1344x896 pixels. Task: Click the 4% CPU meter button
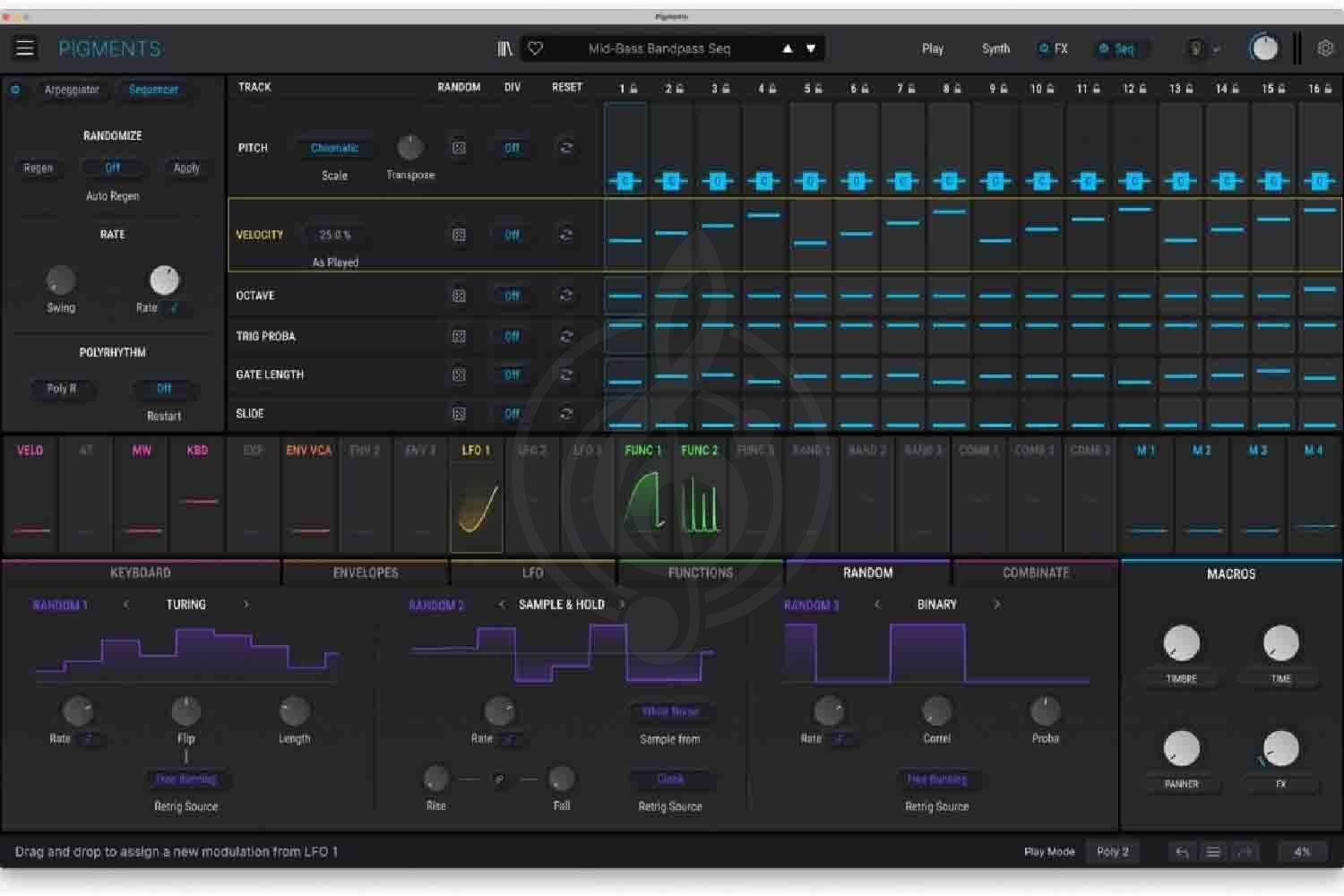point(1303,852)
